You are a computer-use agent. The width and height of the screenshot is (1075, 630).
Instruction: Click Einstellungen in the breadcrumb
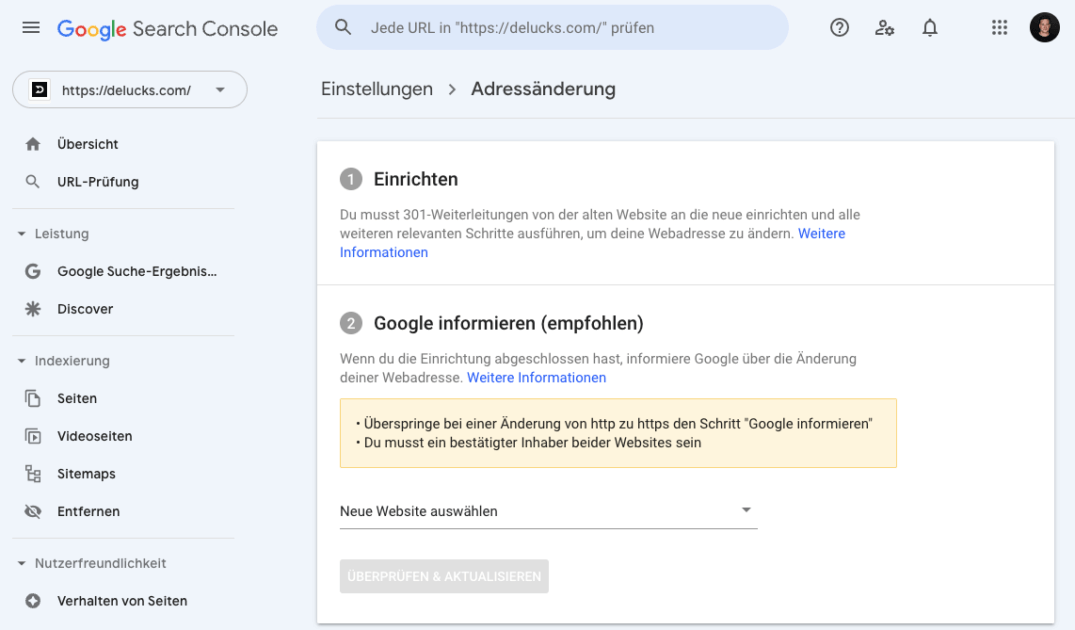(377, 89)
